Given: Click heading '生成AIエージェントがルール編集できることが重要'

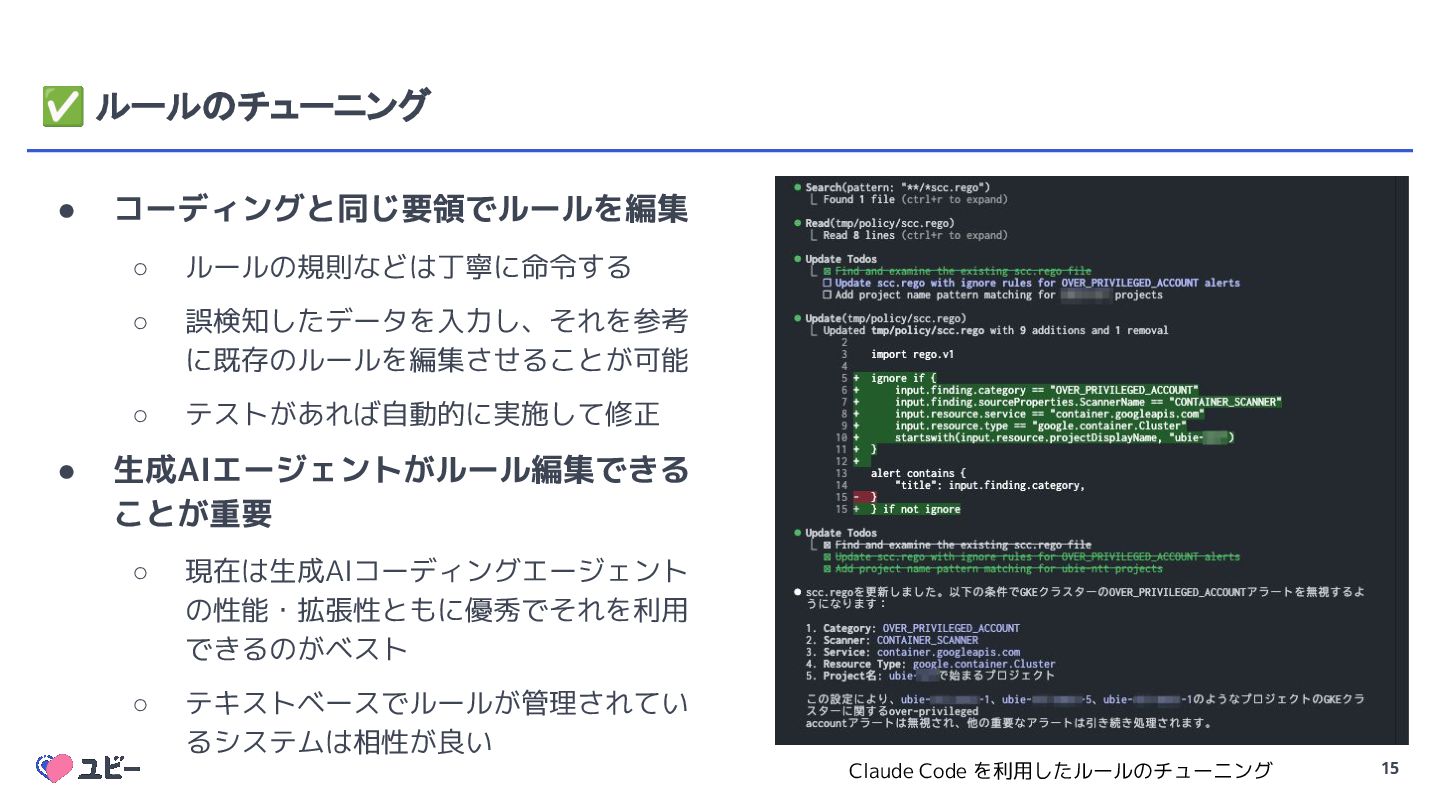Looking at the screenshot, I should tap(401, 491).
